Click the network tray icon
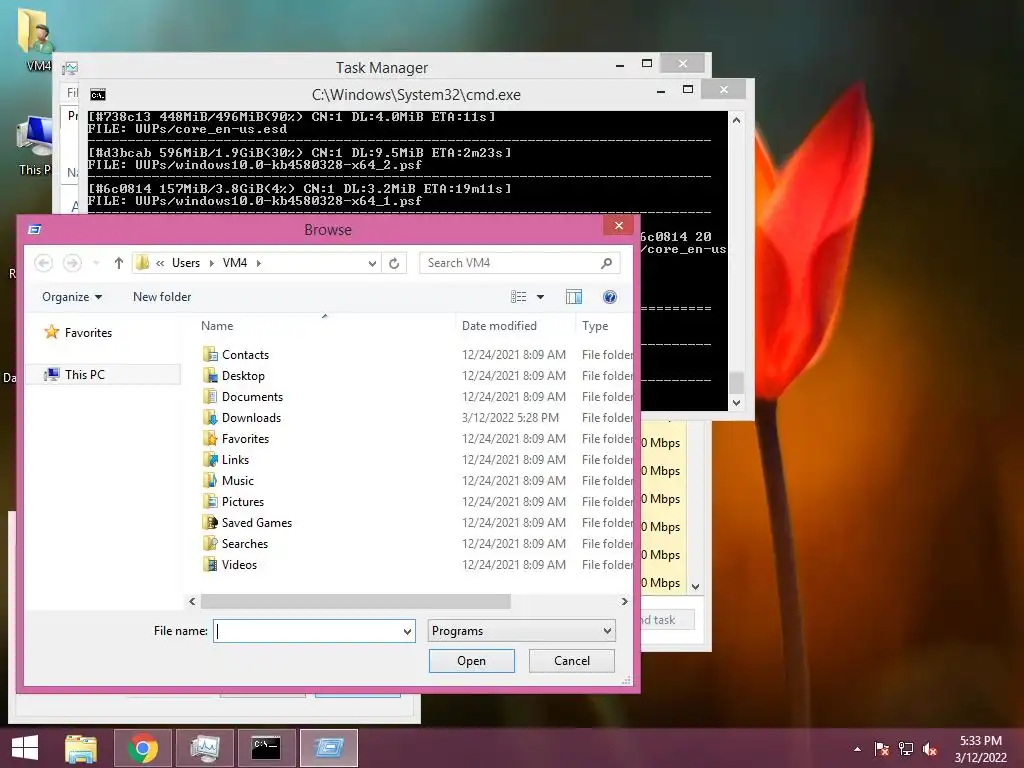1024x768 pixels. tap(906, 749)
